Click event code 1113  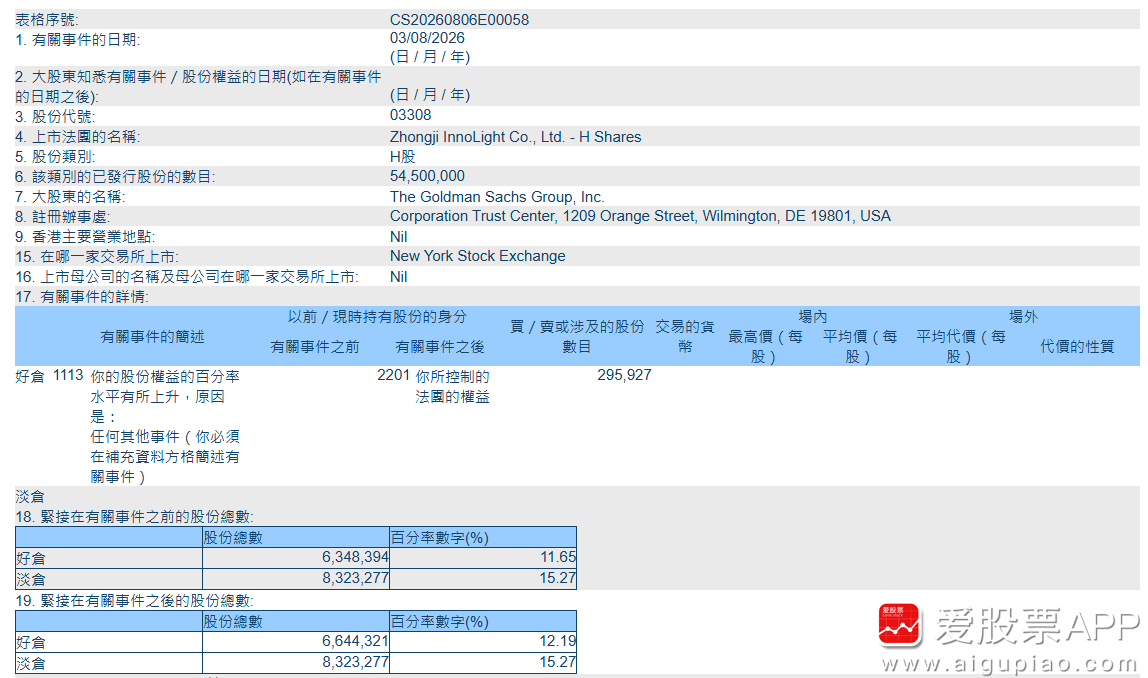click(68, 375)
